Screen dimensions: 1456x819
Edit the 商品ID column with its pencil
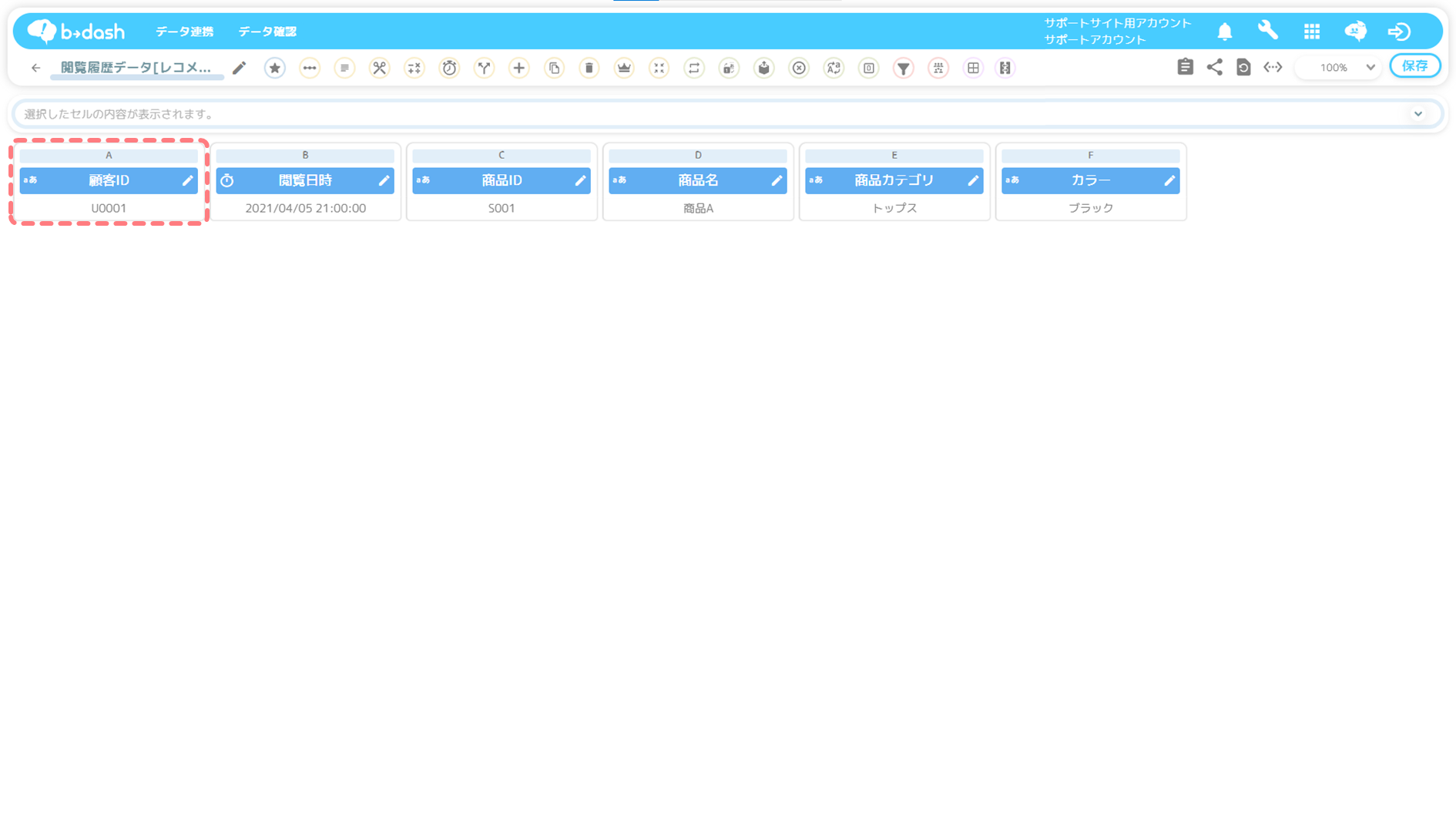(x=580, y=180)
